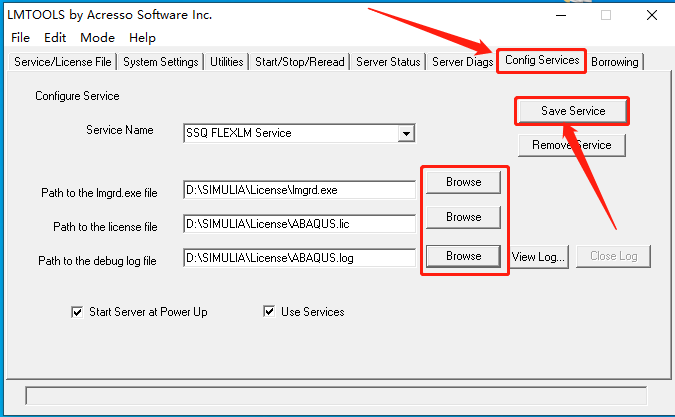
Task: Open the Server Diags tab
Action: pyautogui.click(x=462, y=62)
